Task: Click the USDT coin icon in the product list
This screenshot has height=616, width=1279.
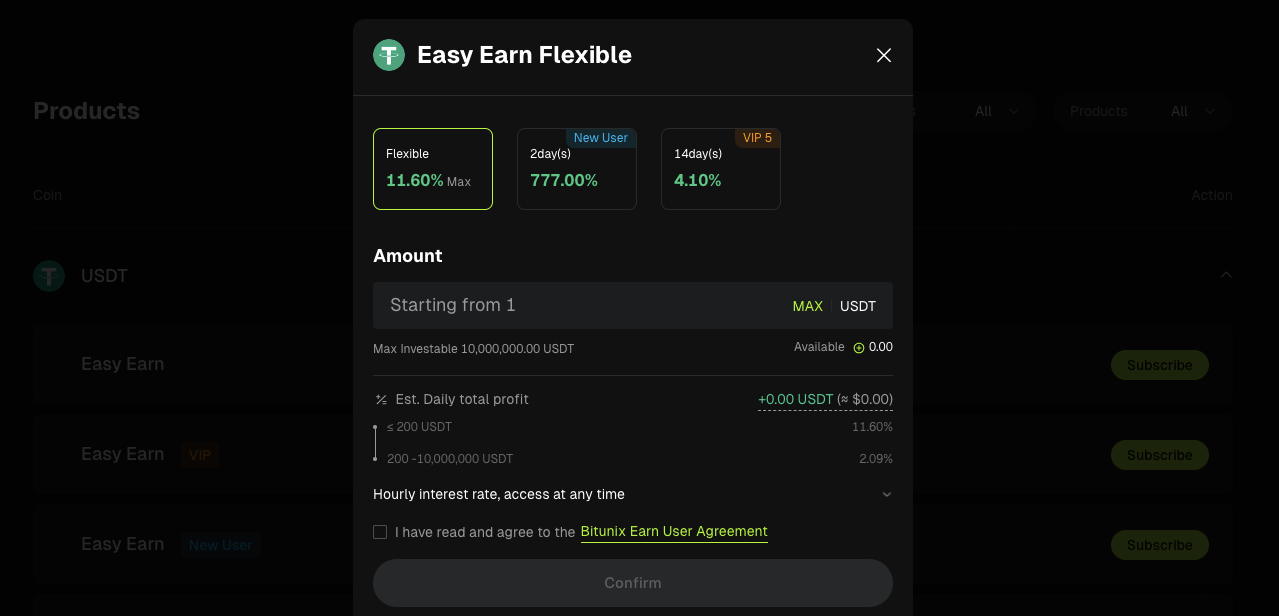Action: point(48,275)
